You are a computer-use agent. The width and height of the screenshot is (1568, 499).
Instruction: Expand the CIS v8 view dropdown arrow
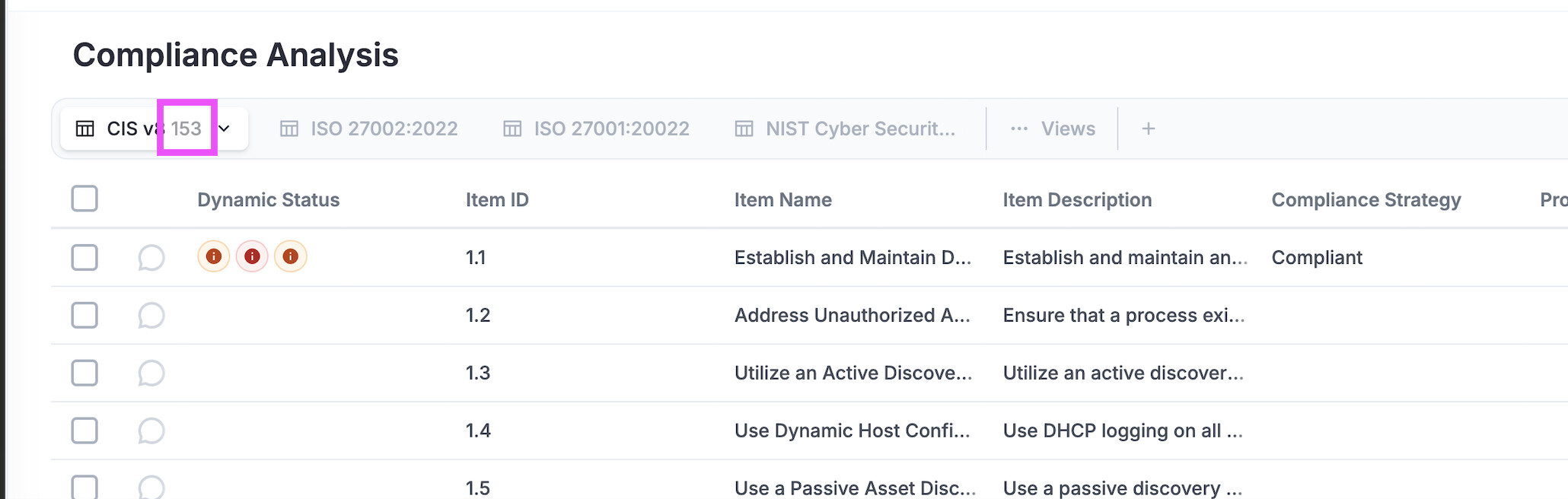click(224, 129)
